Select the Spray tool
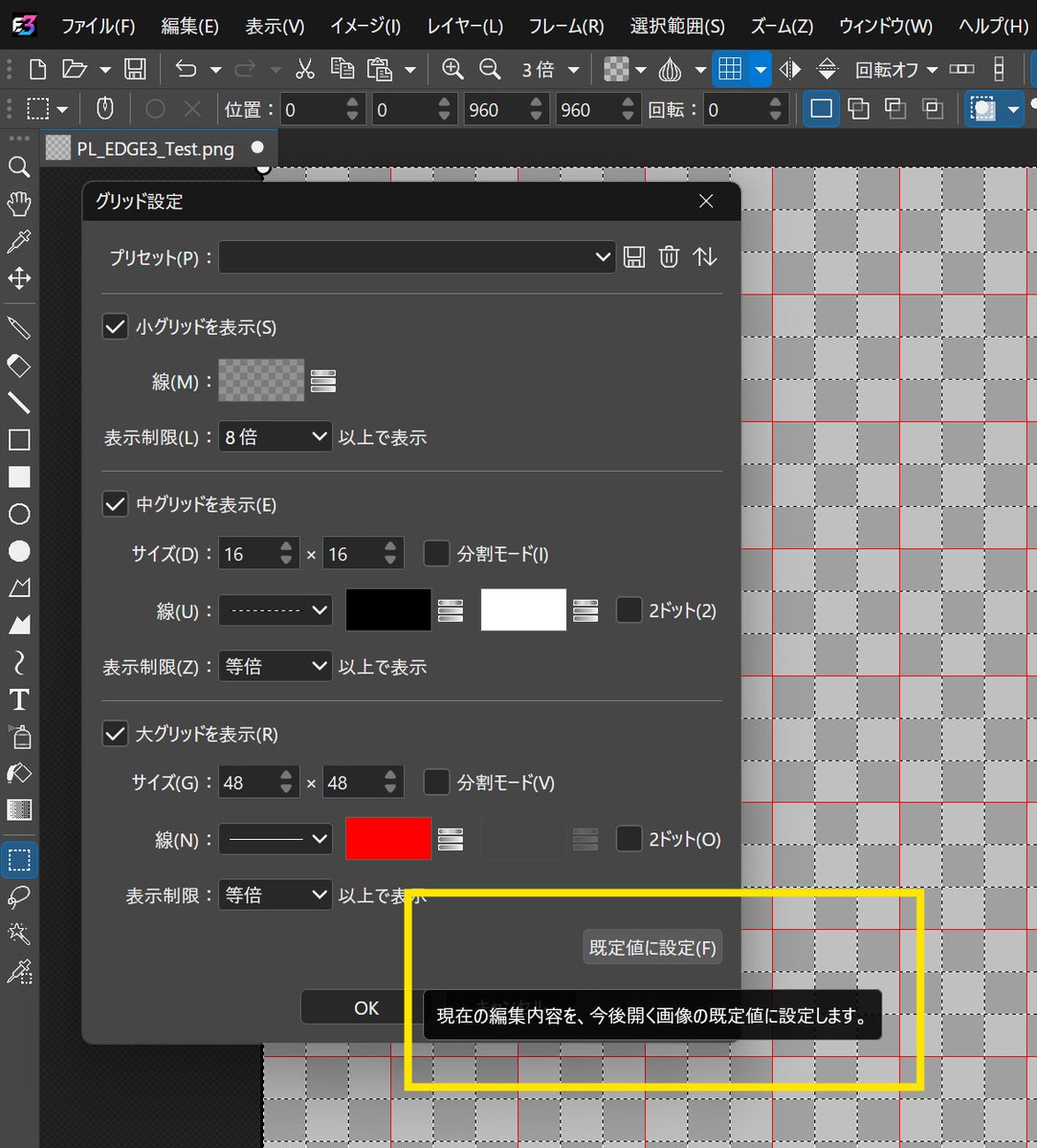 point(19,736)
